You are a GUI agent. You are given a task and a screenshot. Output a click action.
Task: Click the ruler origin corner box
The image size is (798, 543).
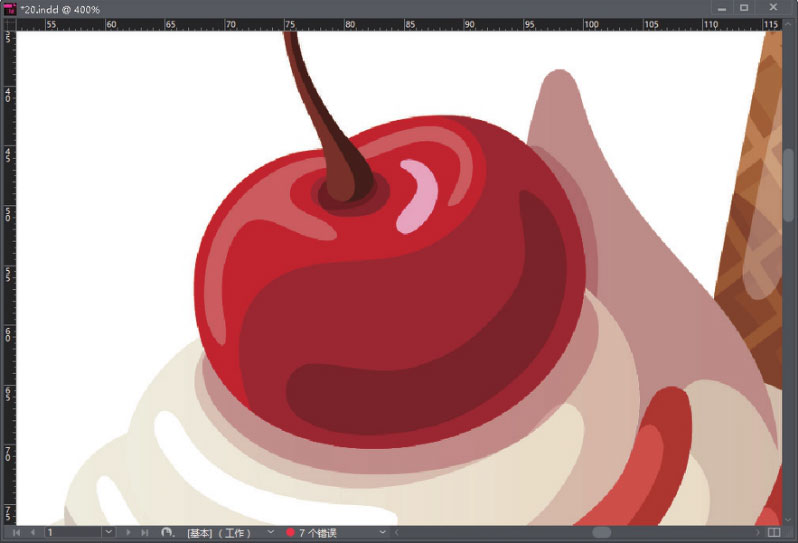[x=9, y=22]
